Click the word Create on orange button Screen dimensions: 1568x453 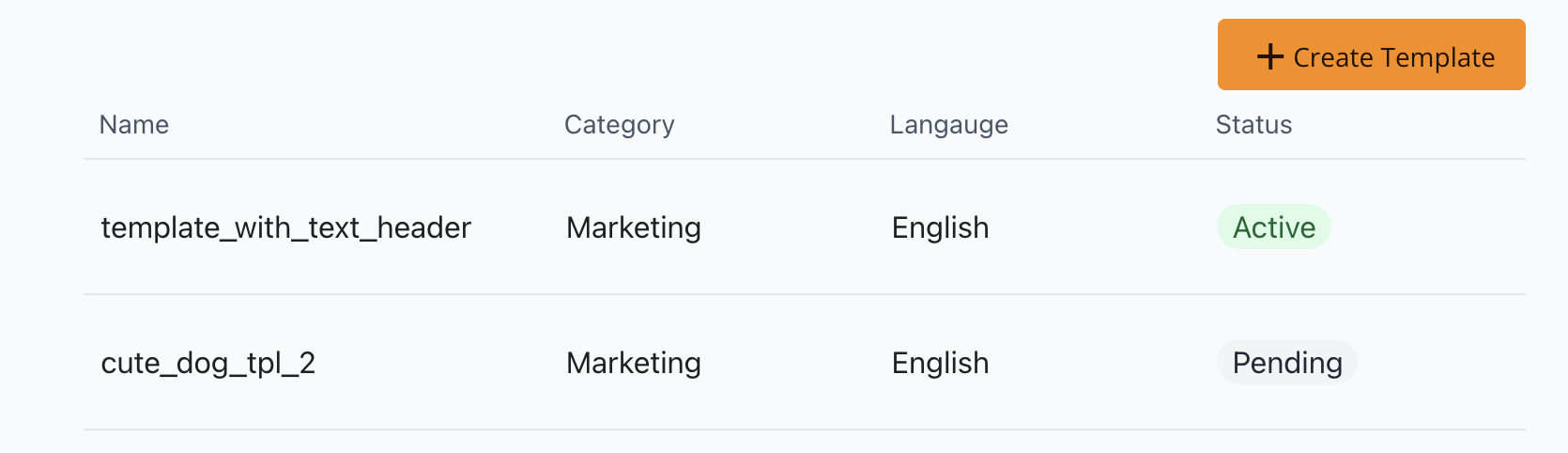pyautogui.click(x=1333, y=57)
